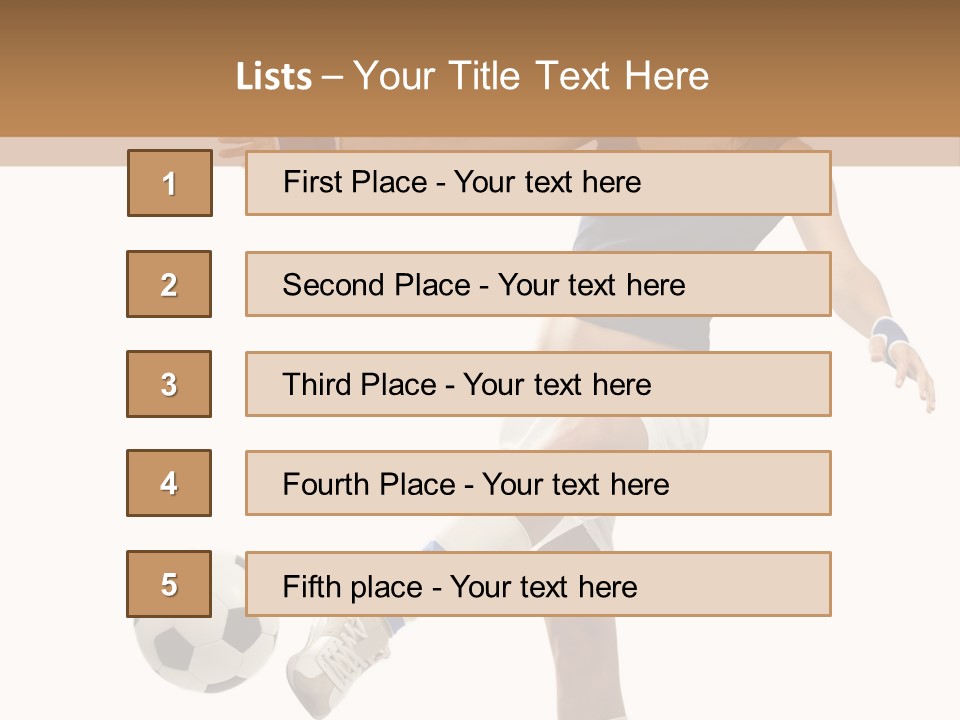Select the Fifth place text bar
960x720 pixels.
(538, 584)
